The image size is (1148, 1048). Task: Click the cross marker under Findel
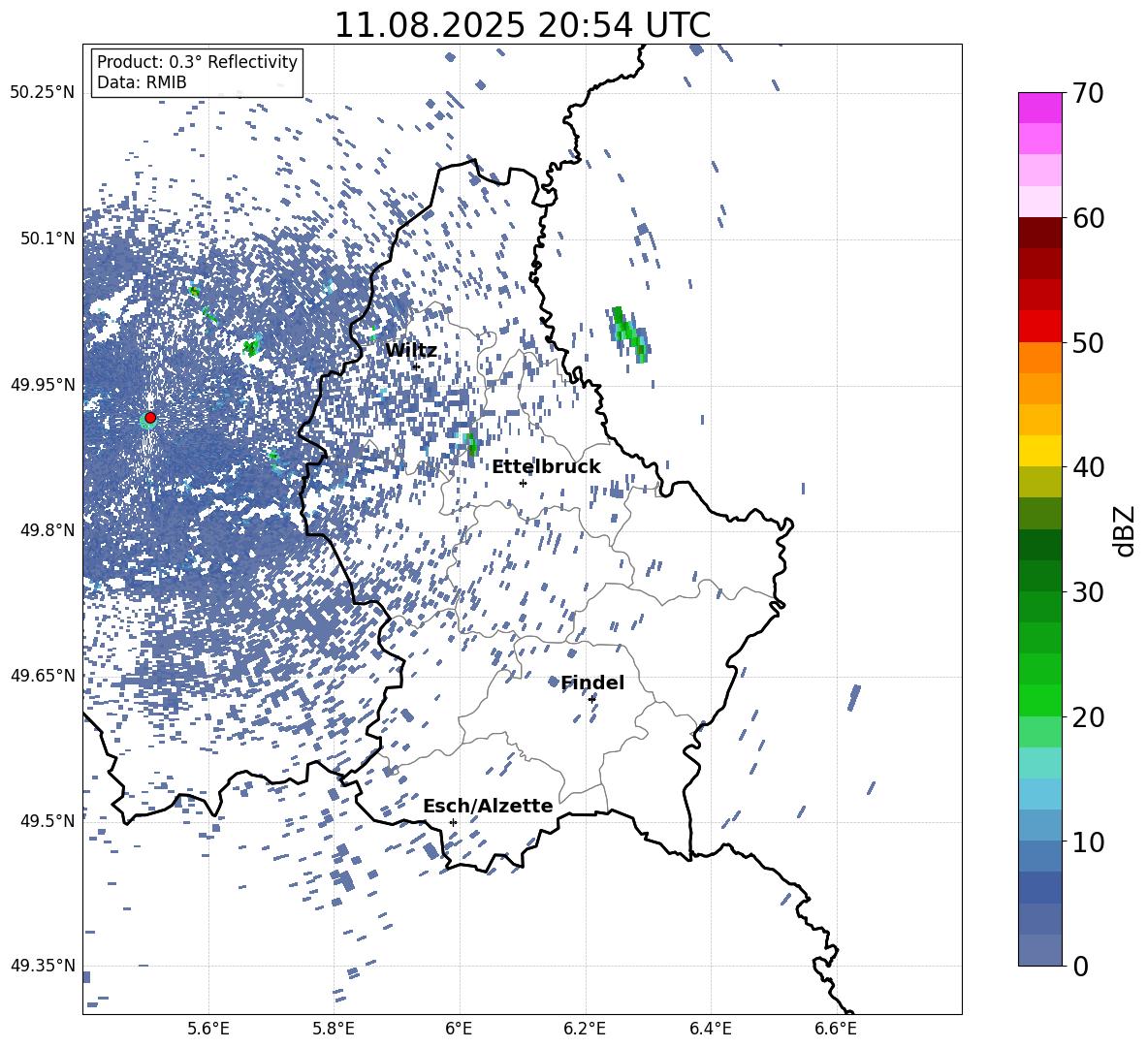click(591, 700)
